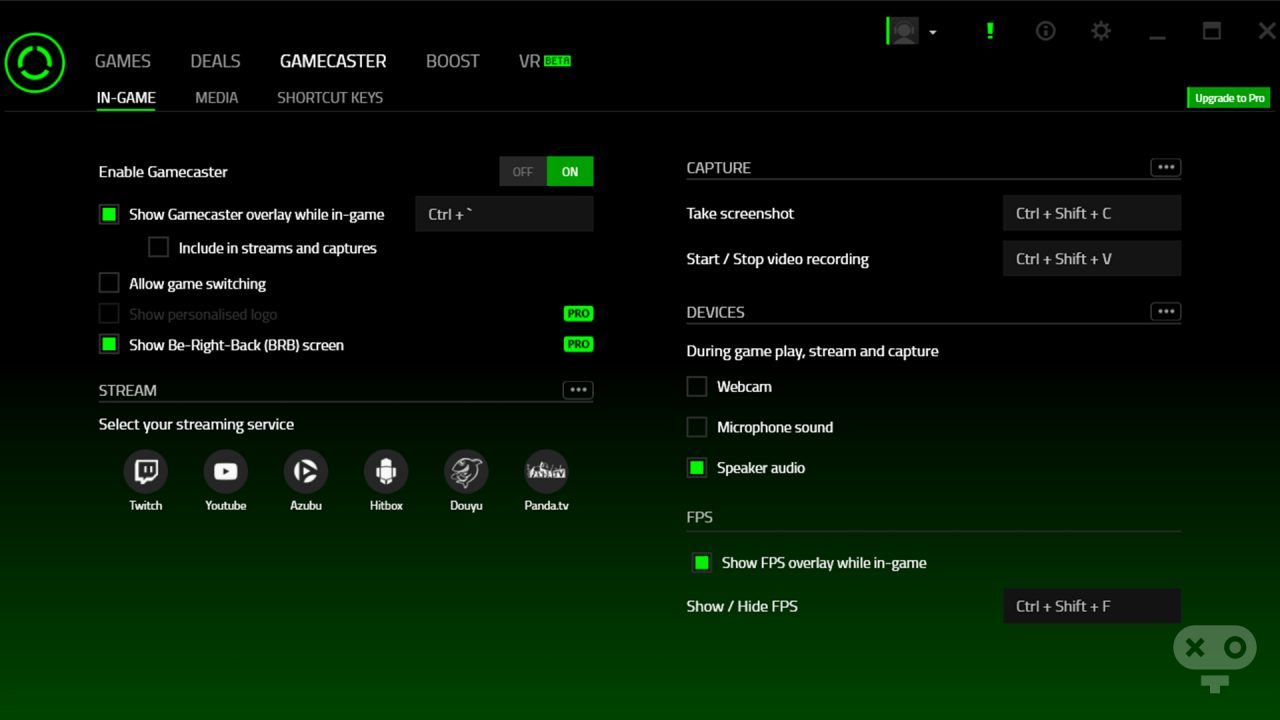Image resolution: width=1280 pixels, height=720 pixels.
Task: Select the GAMECASTER tab
Action: click(x=333, y=61)
